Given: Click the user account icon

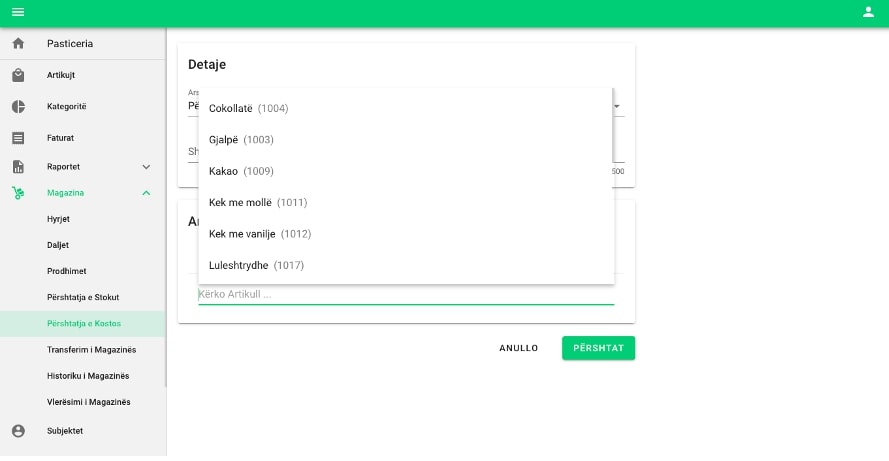Looking at the screenshot, I should (868, 12).
